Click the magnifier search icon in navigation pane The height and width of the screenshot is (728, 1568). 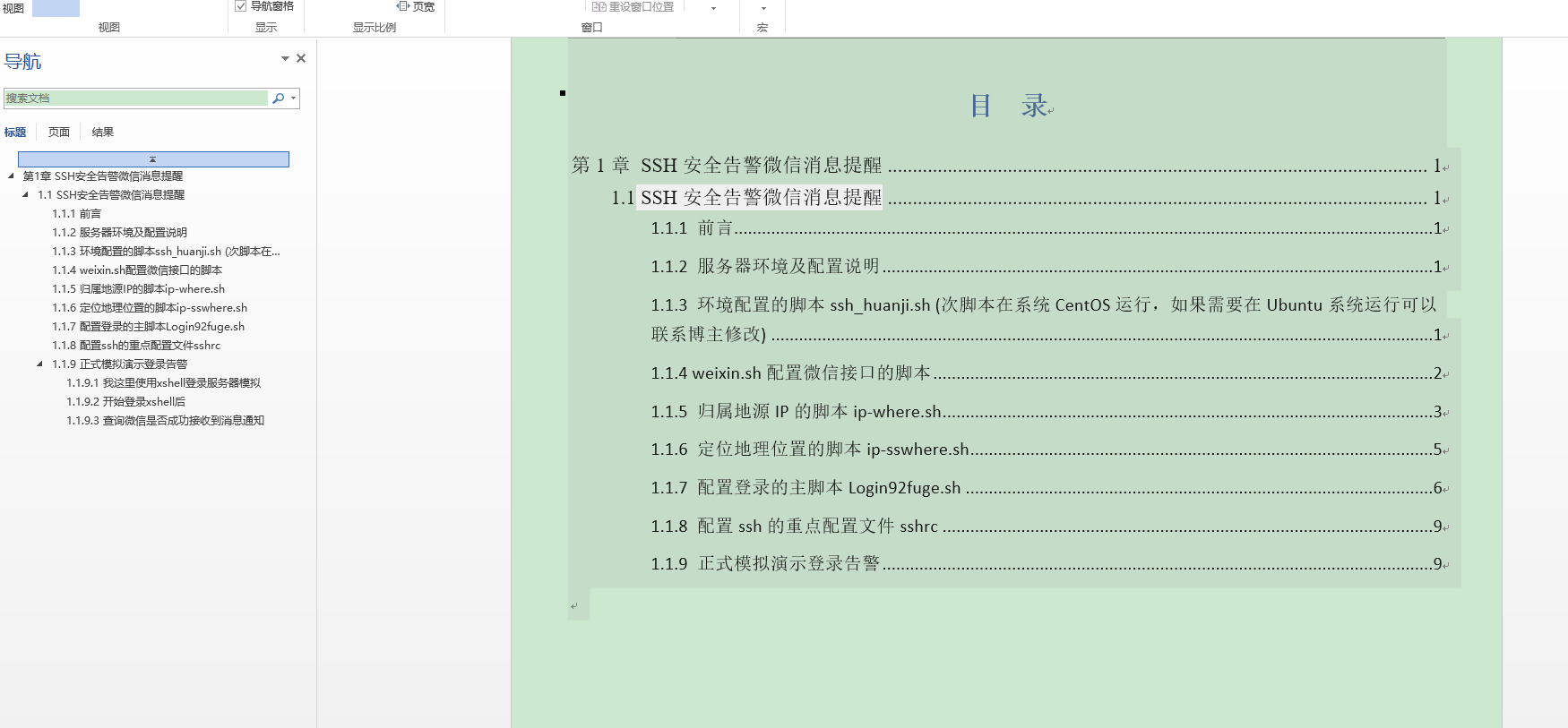coord(279,98)
